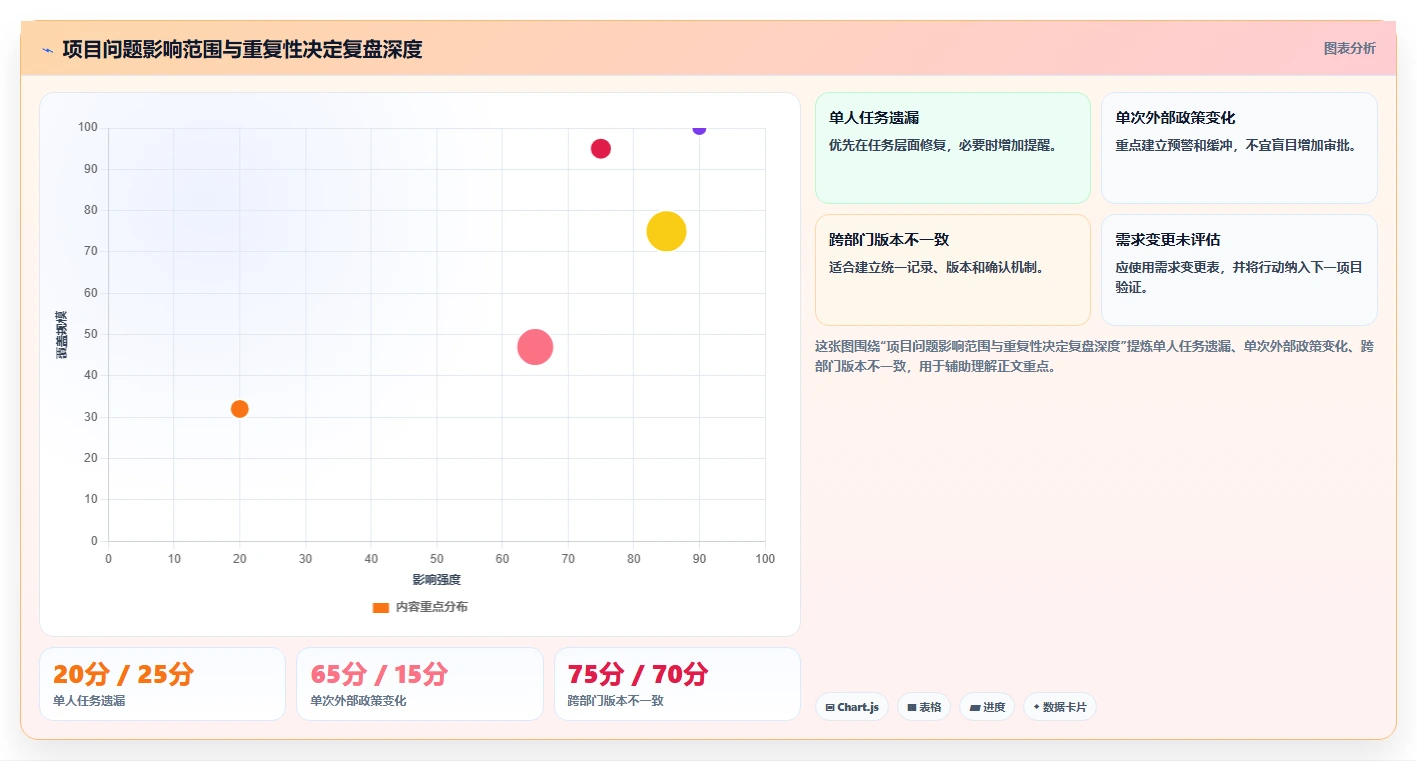This screenshot has height=761, width=1417.
Task: Click the crimson bubble at x=75
Action: click(600, 149)
